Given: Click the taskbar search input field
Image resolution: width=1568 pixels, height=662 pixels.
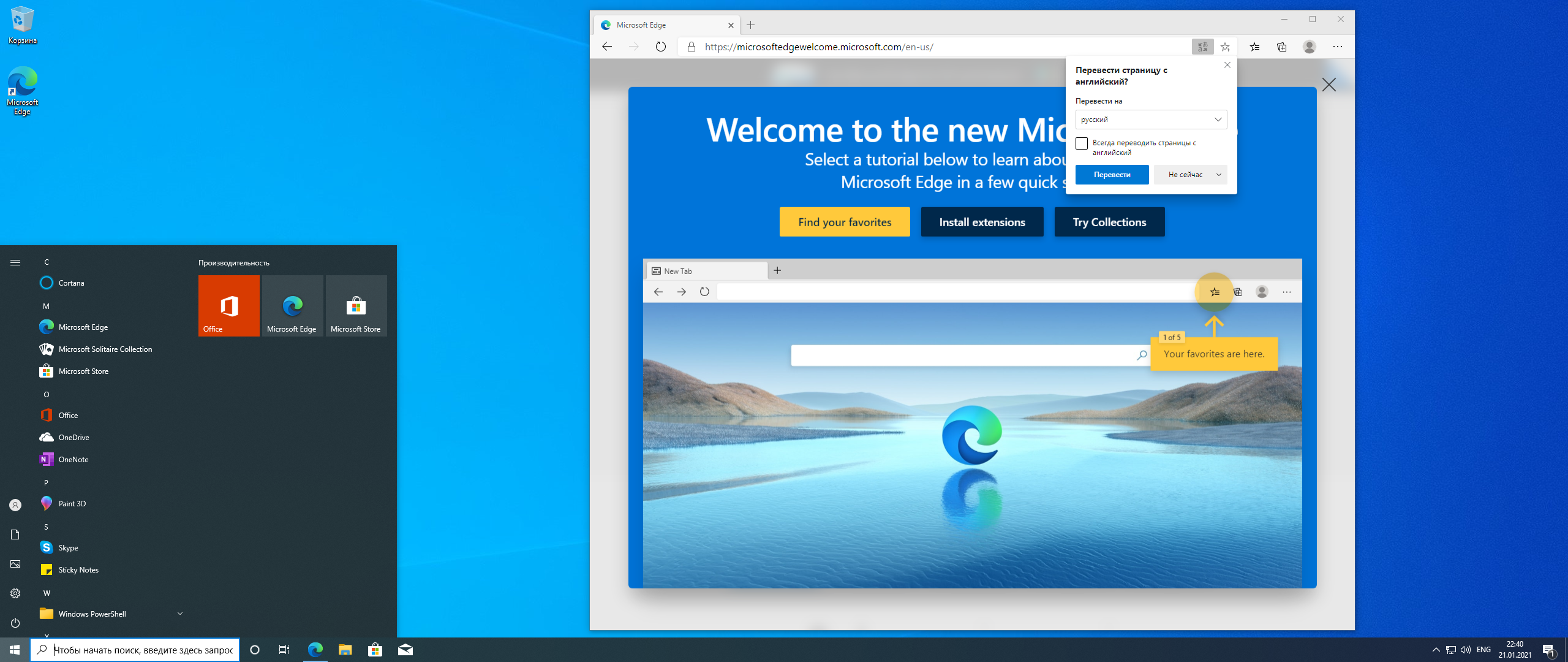Looking at the screenshot, I should [143, 650].
